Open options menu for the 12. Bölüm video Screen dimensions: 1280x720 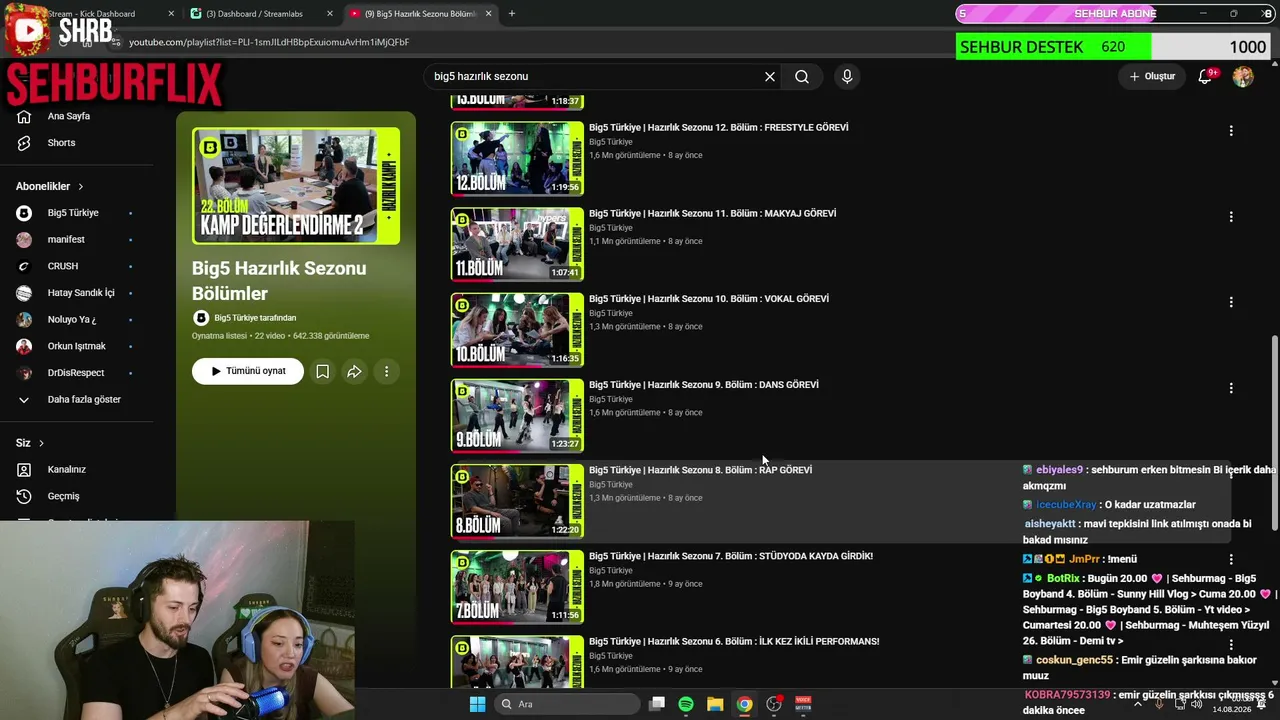click(1231, 131)
